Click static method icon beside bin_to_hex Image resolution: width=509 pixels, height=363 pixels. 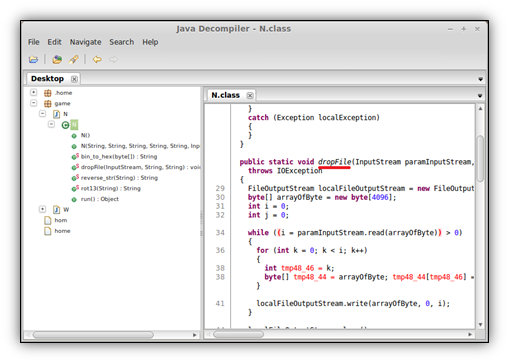[75, 157]
